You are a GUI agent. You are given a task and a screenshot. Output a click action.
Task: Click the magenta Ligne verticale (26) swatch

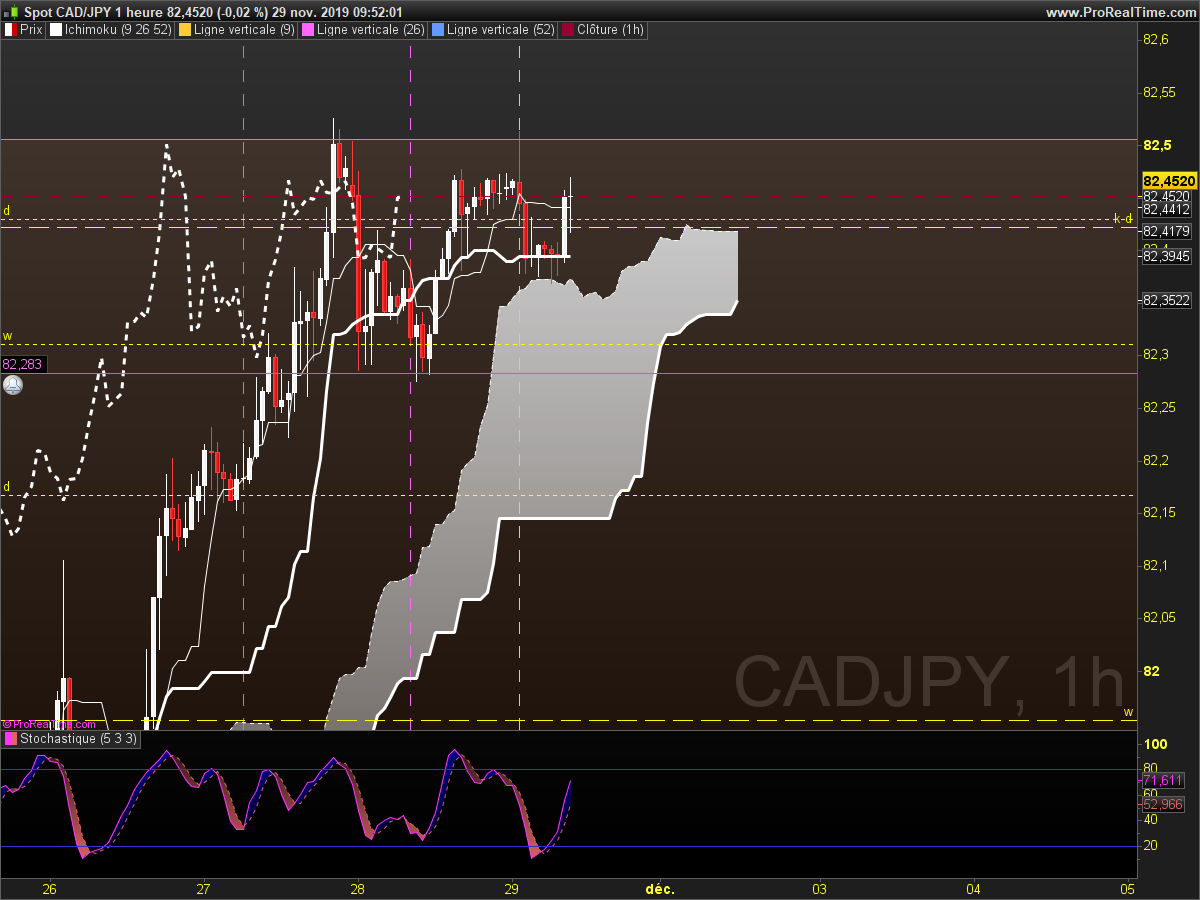309,30
